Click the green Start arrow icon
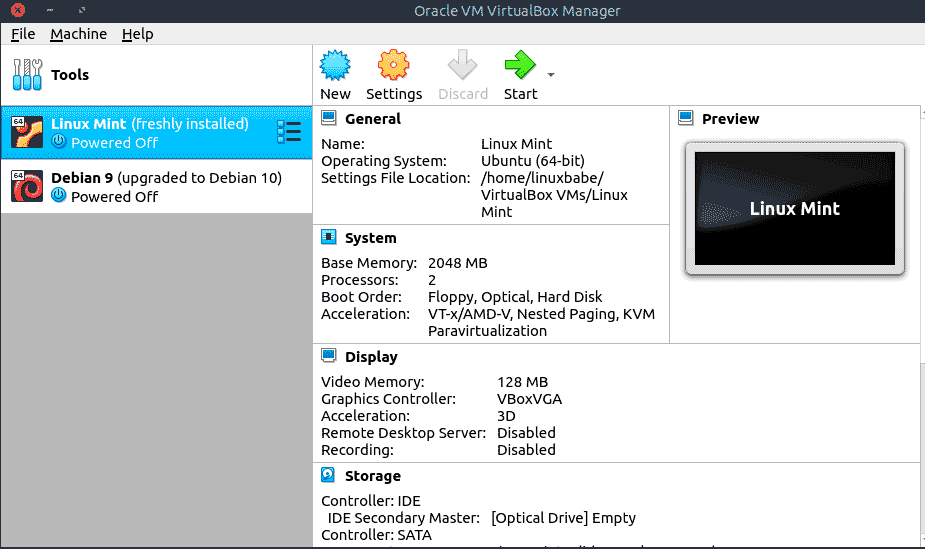Image resolution: width=925 pixels, height=549 pixels. tap(520, 66)
